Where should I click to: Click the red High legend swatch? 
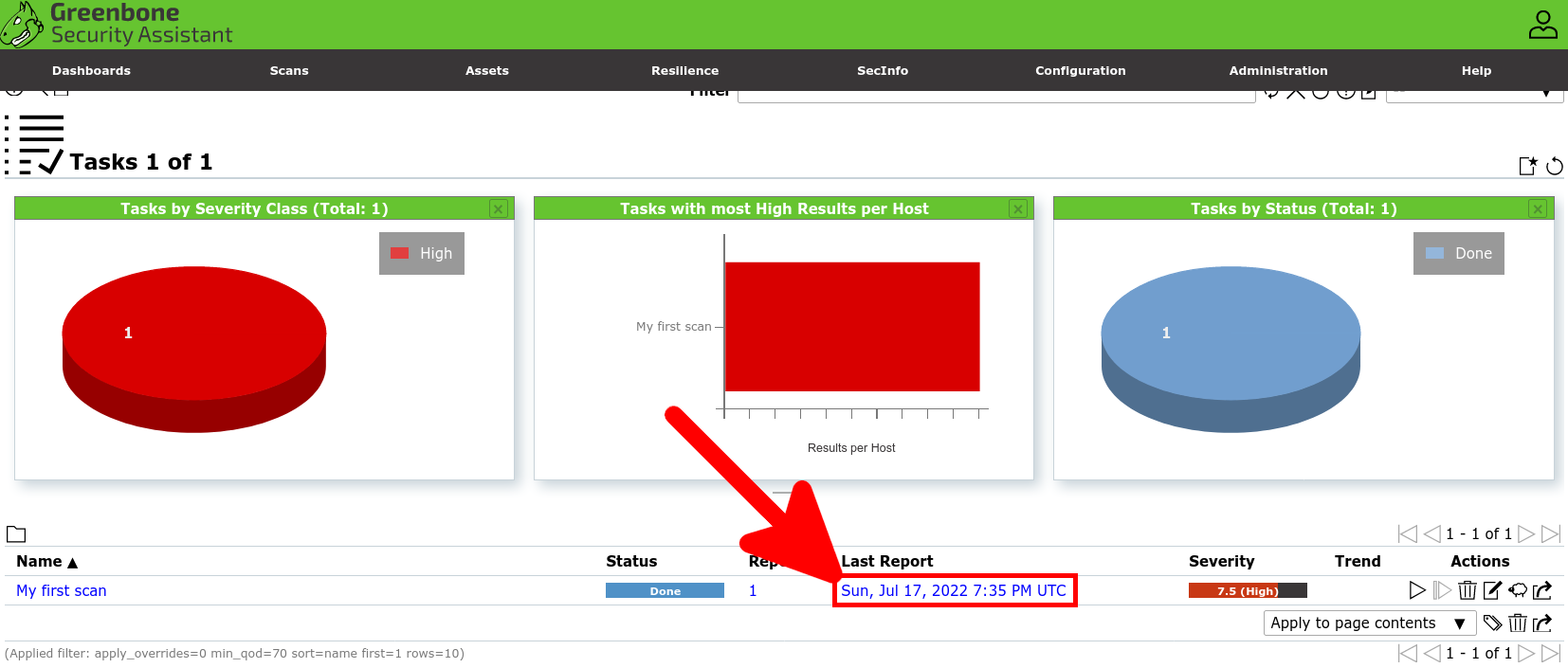pos(399,253)
